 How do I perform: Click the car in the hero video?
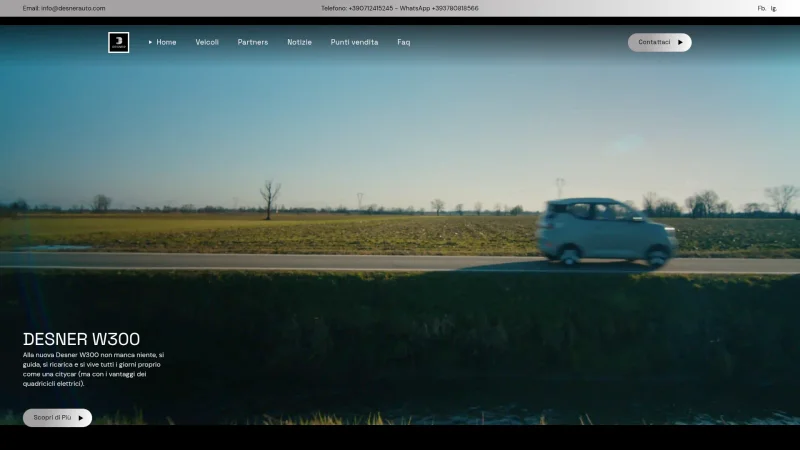(606, 232)
